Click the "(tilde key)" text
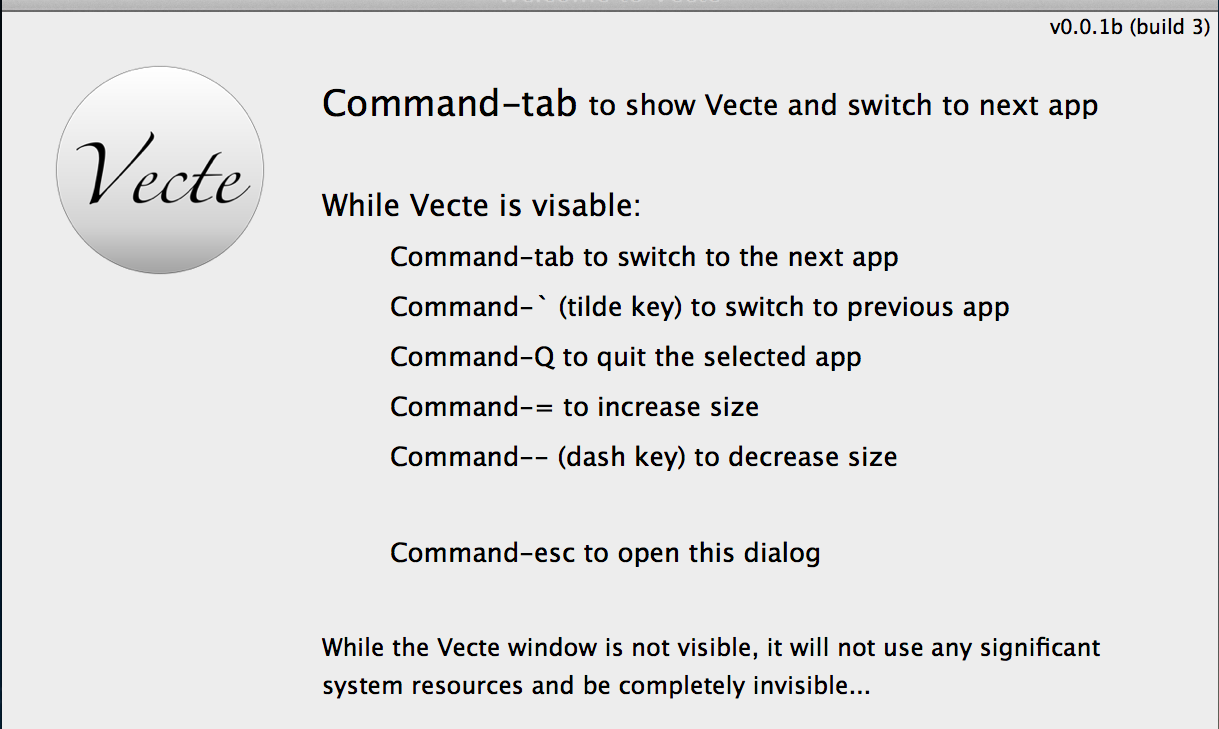Screen dimensions: 1219x729 click(620, 307)
